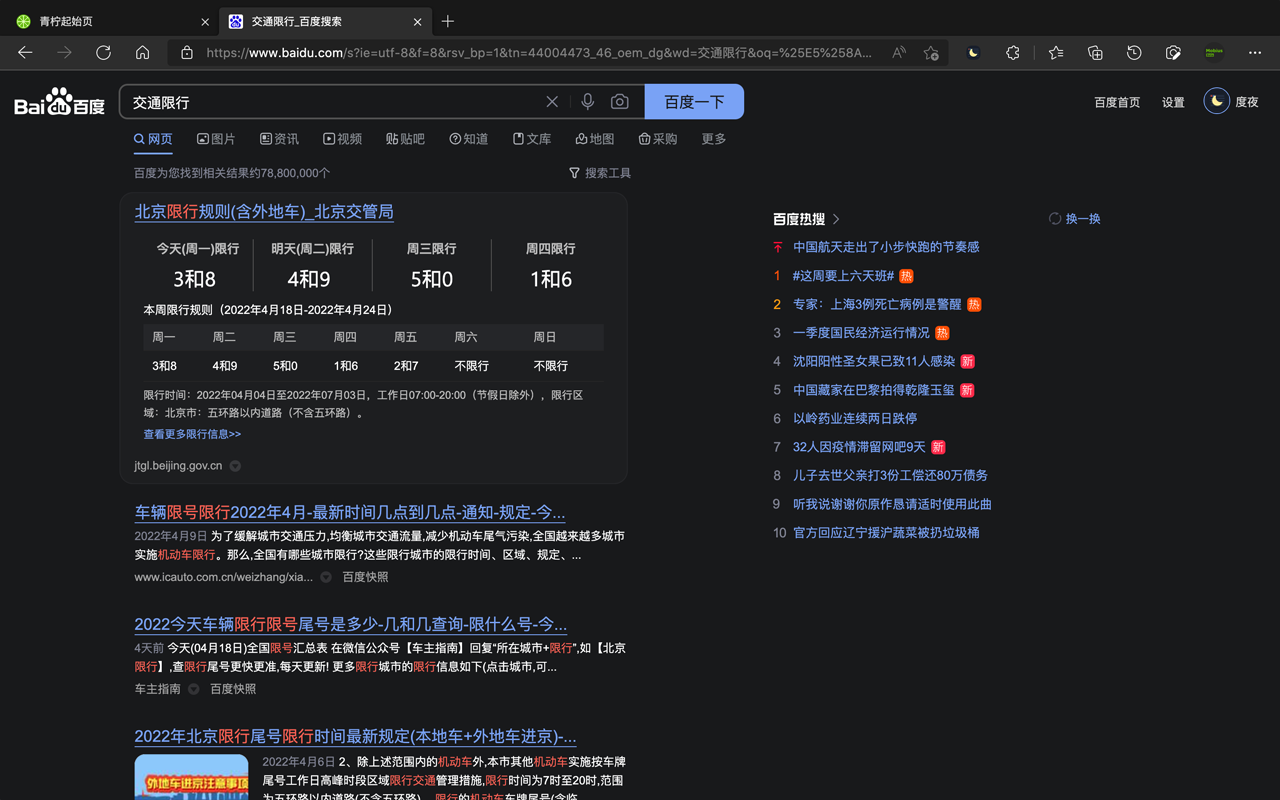Click the camera icon for image search

coord(620,100)
